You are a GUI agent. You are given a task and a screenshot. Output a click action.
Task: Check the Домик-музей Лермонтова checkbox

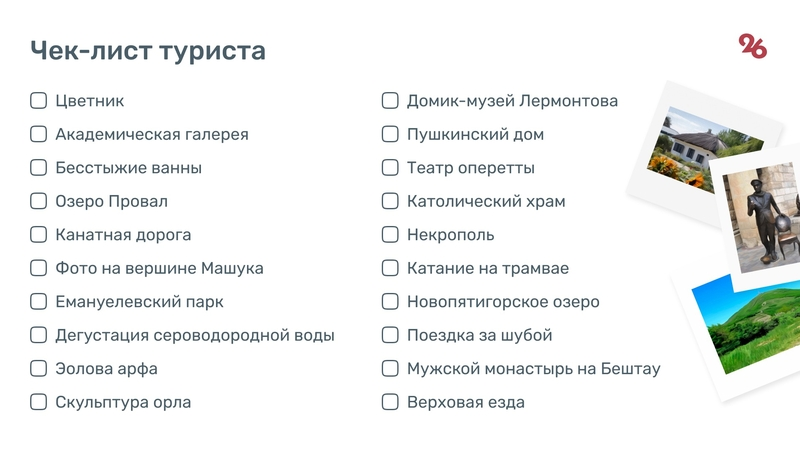coord(391,101)
